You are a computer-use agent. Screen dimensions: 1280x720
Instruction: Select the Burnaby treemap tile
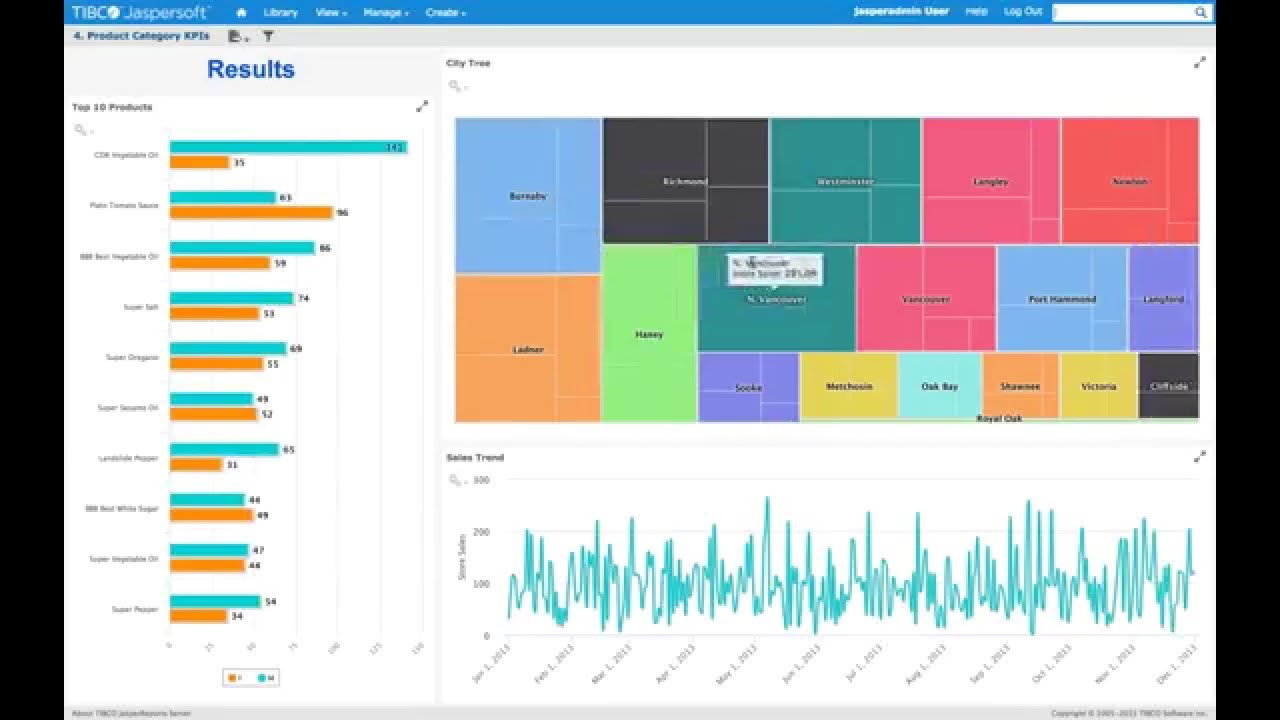click(528, 196)
